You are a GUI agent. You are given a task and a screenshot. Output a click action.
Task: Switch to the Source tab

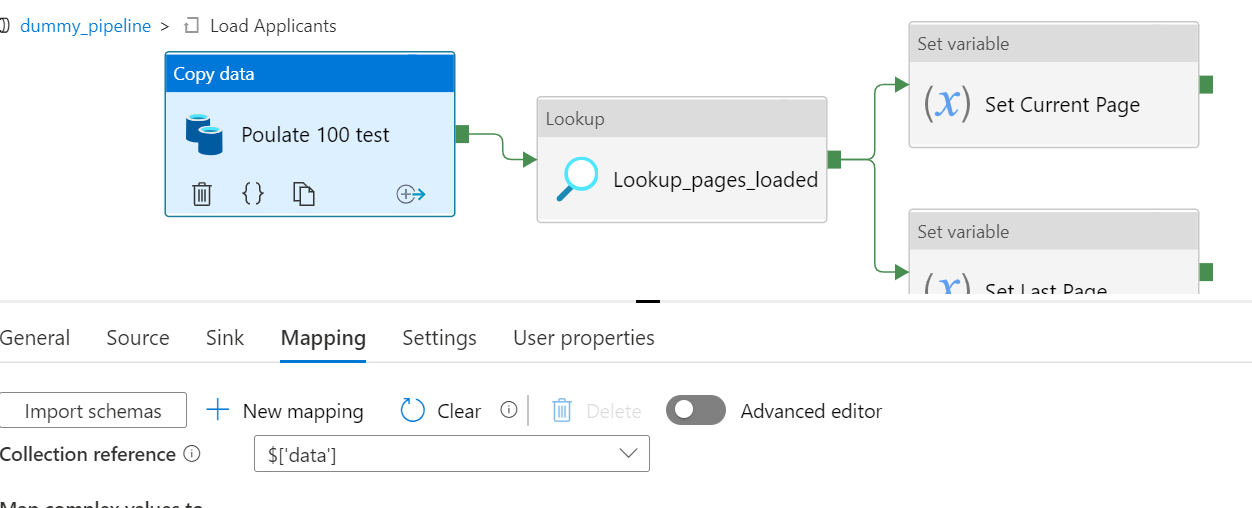[x=138, y=338]
